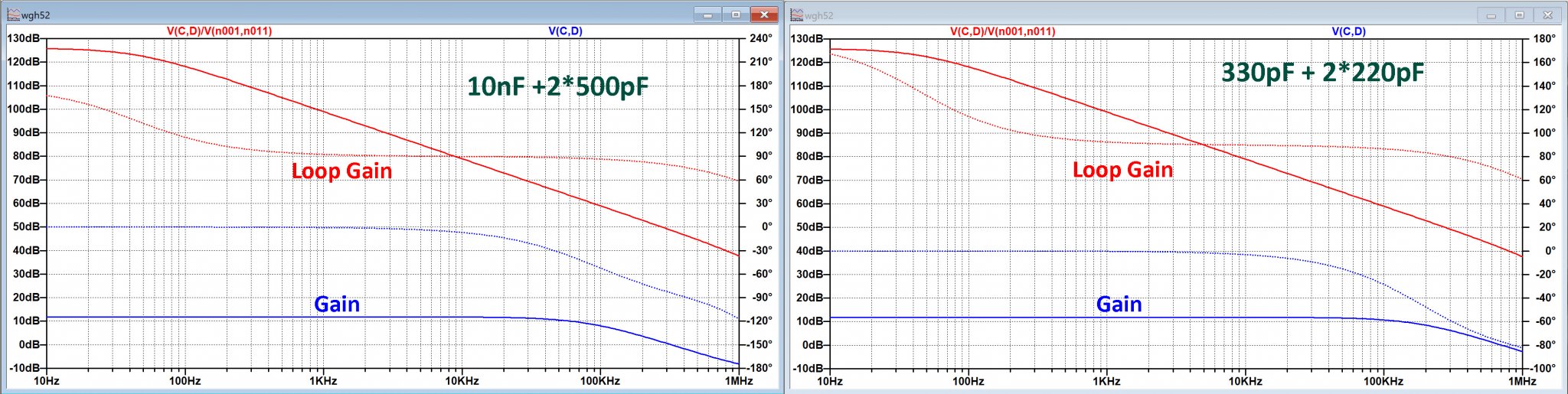Click the 100Hz frequency label in left window

185,381
